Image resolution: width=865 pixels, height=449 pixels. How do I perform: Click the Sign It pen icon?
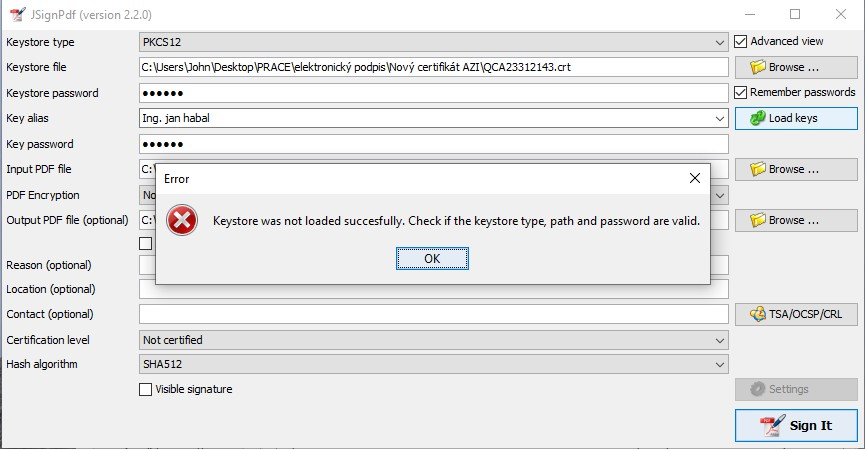[770, 425]
